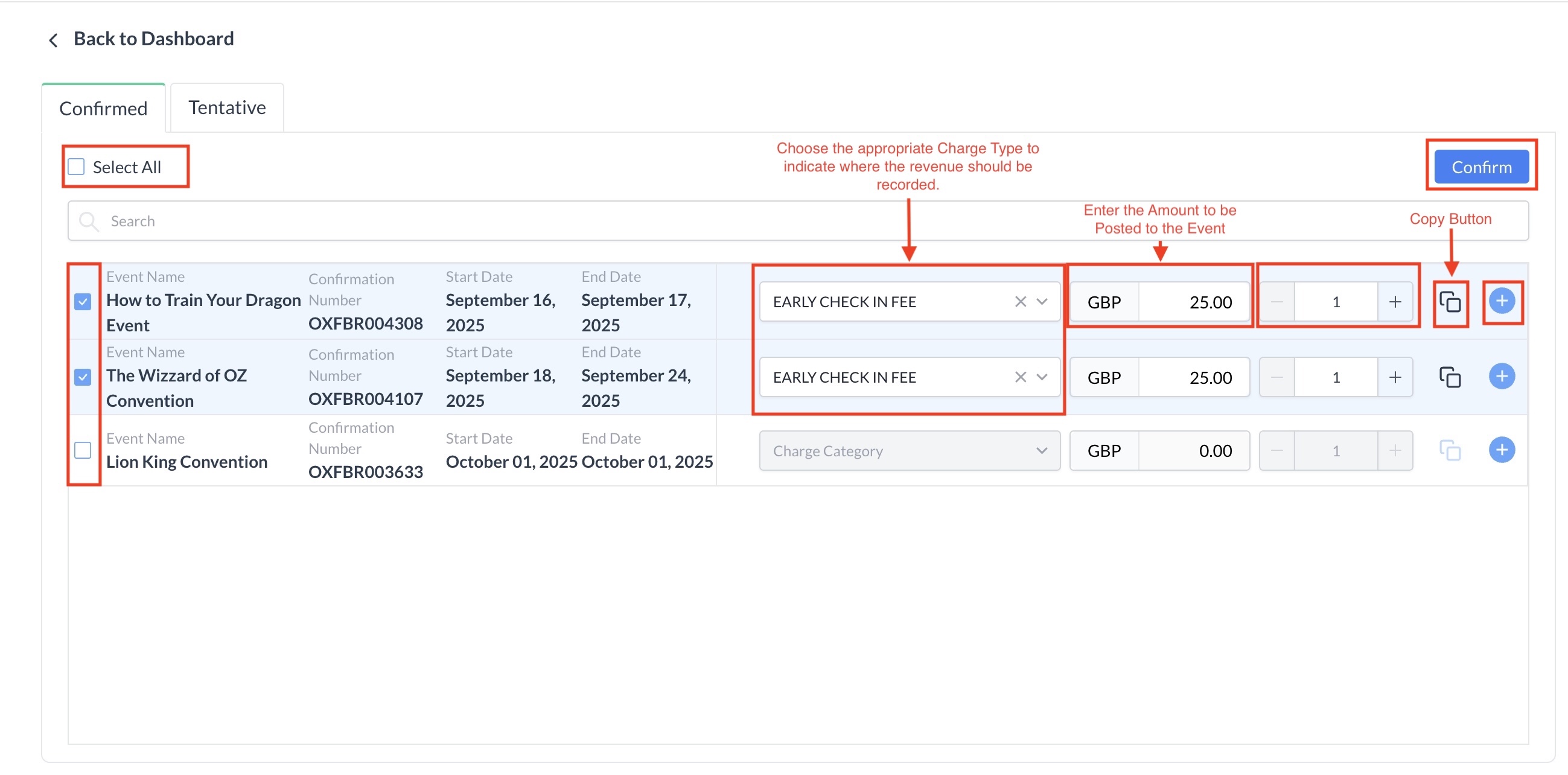The height and width of the screenshot is (775, 1568).
Task: Go Back to Dashboard
Action: click(x=153, y=39)
